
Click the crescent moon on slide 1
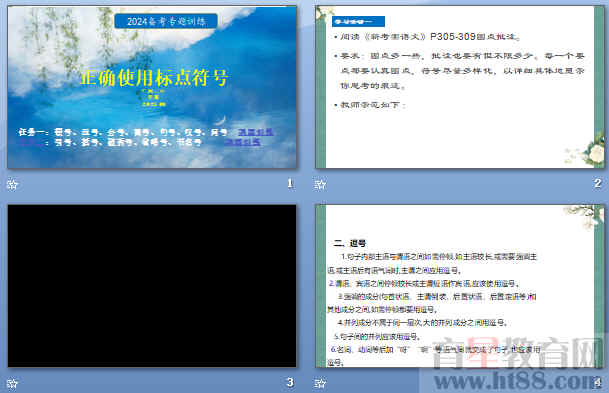[x=221, y=119]
